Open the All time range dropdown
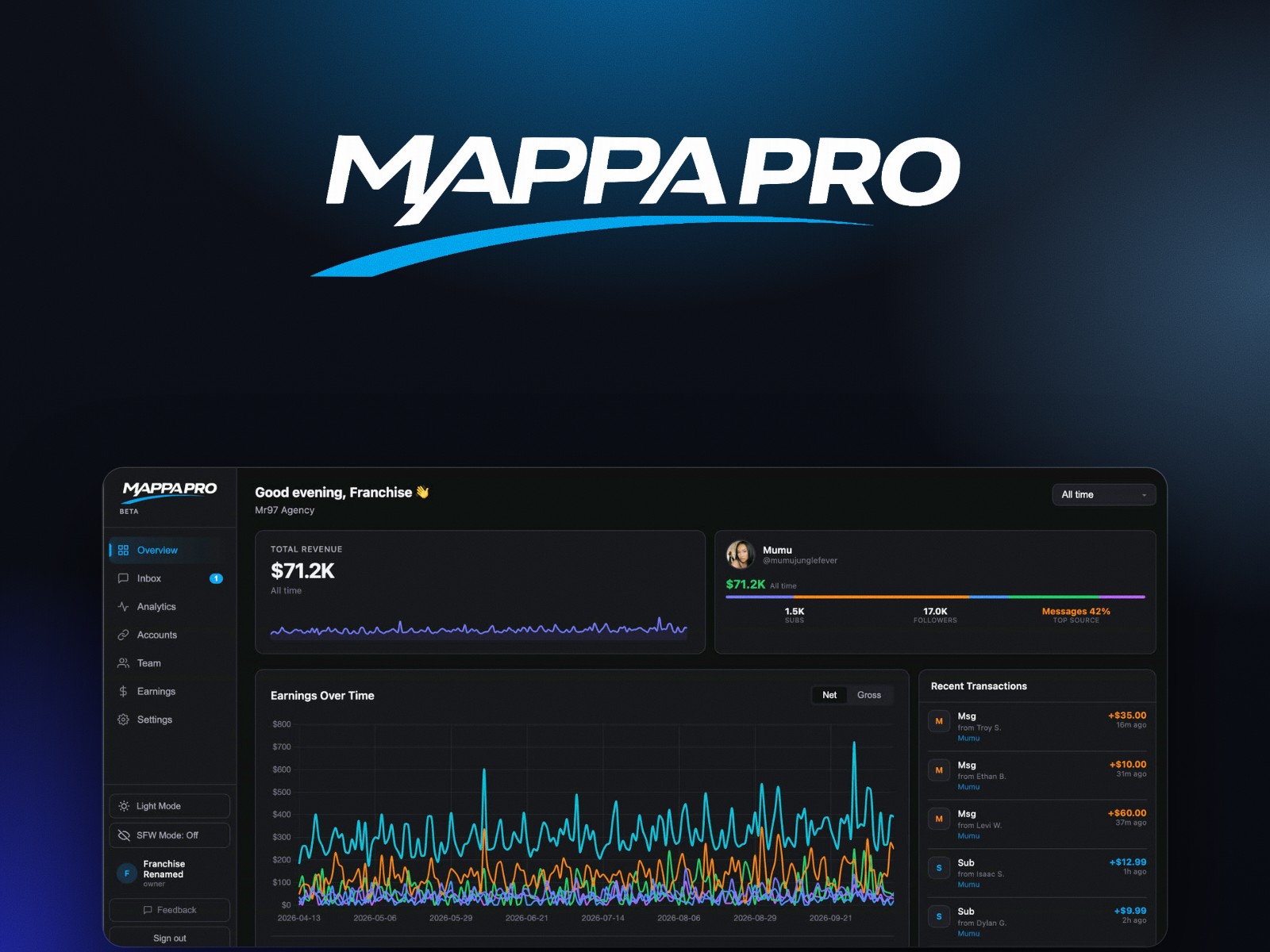The height and width of the screenshot is (952, 1270). (1103, 494)
